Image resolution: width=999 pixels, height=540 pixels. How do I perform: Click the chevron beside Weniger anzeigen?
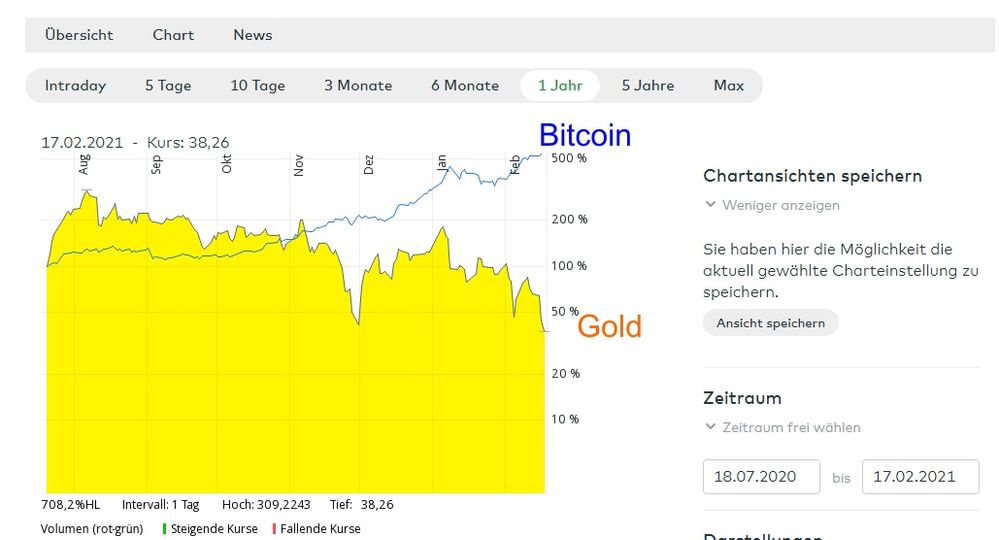click(x=710, y=205)
